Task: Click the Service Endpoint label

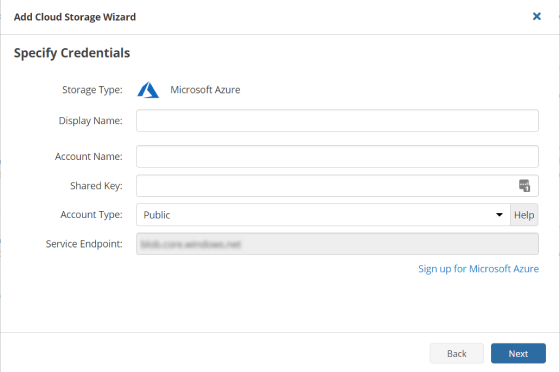Action: pyautogui.click(x=84, y=244)
